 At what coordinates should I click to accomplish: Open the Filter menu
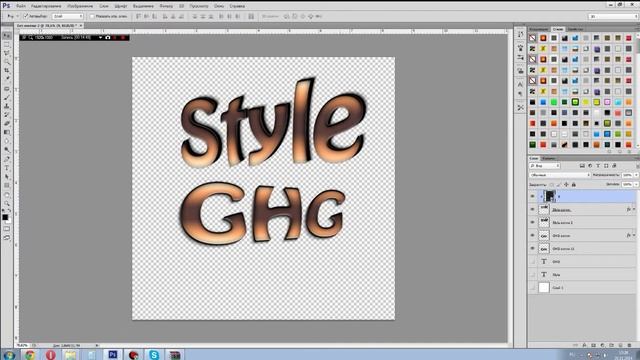click(166, 6)
